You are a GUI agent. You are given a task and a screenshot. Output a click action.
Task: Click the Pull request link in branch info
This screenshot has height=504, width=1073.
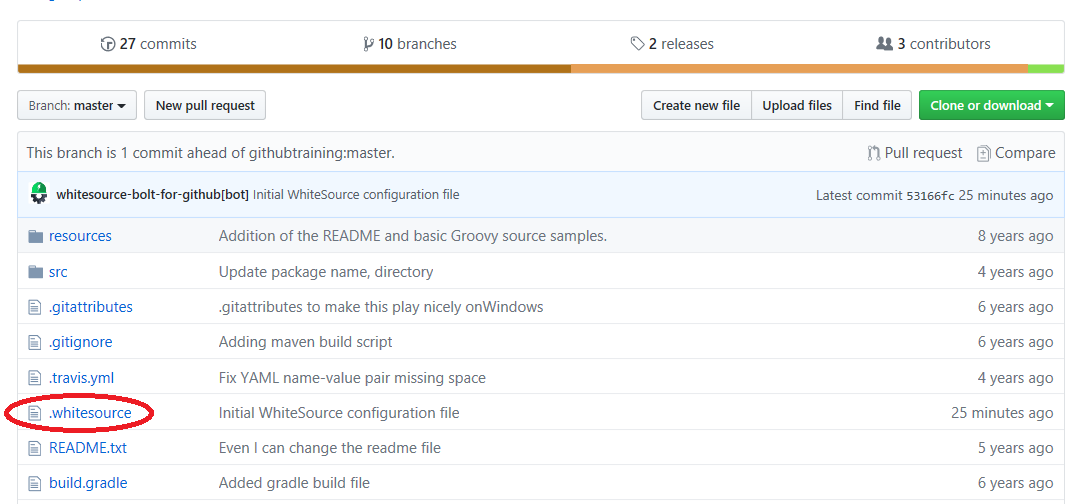914,153
